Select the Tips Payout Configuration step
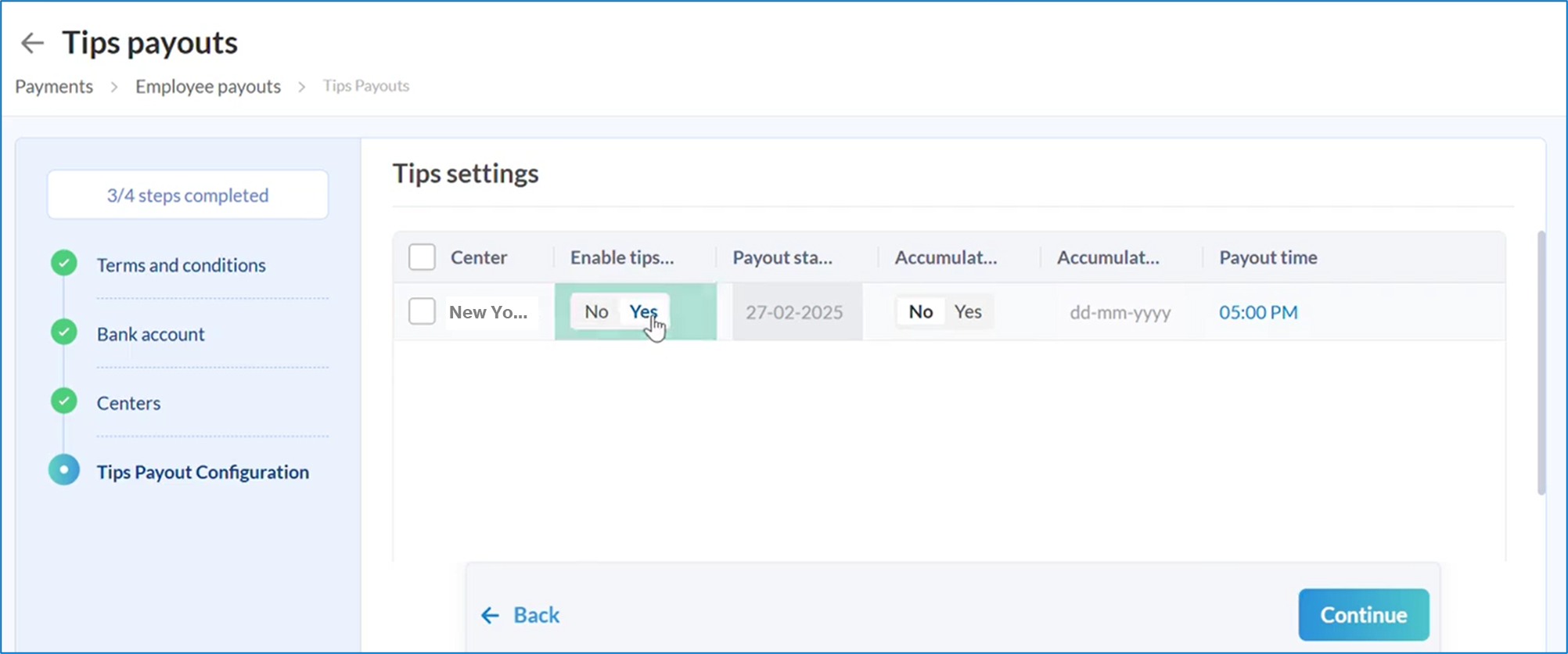 tap(203, 472)
